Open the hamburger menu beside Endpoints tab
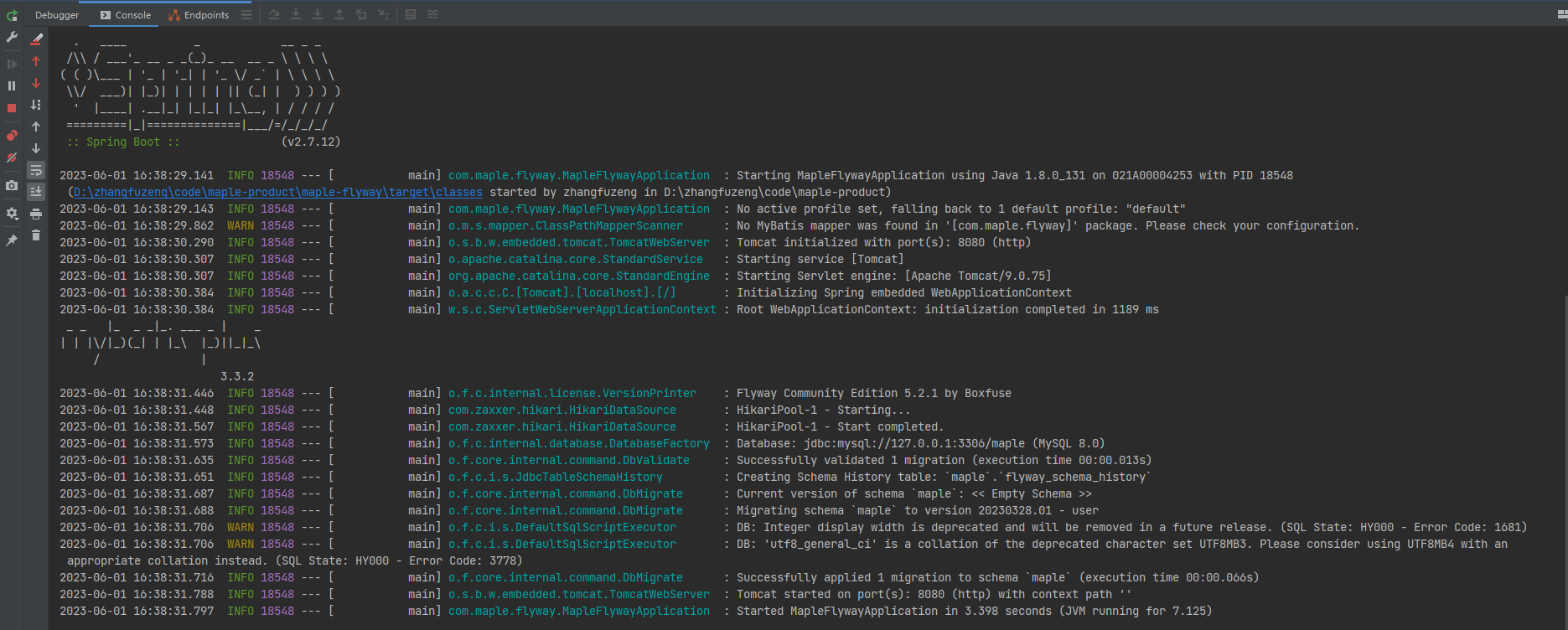Viewport: 1568px width, 630px height. point(246,15)
